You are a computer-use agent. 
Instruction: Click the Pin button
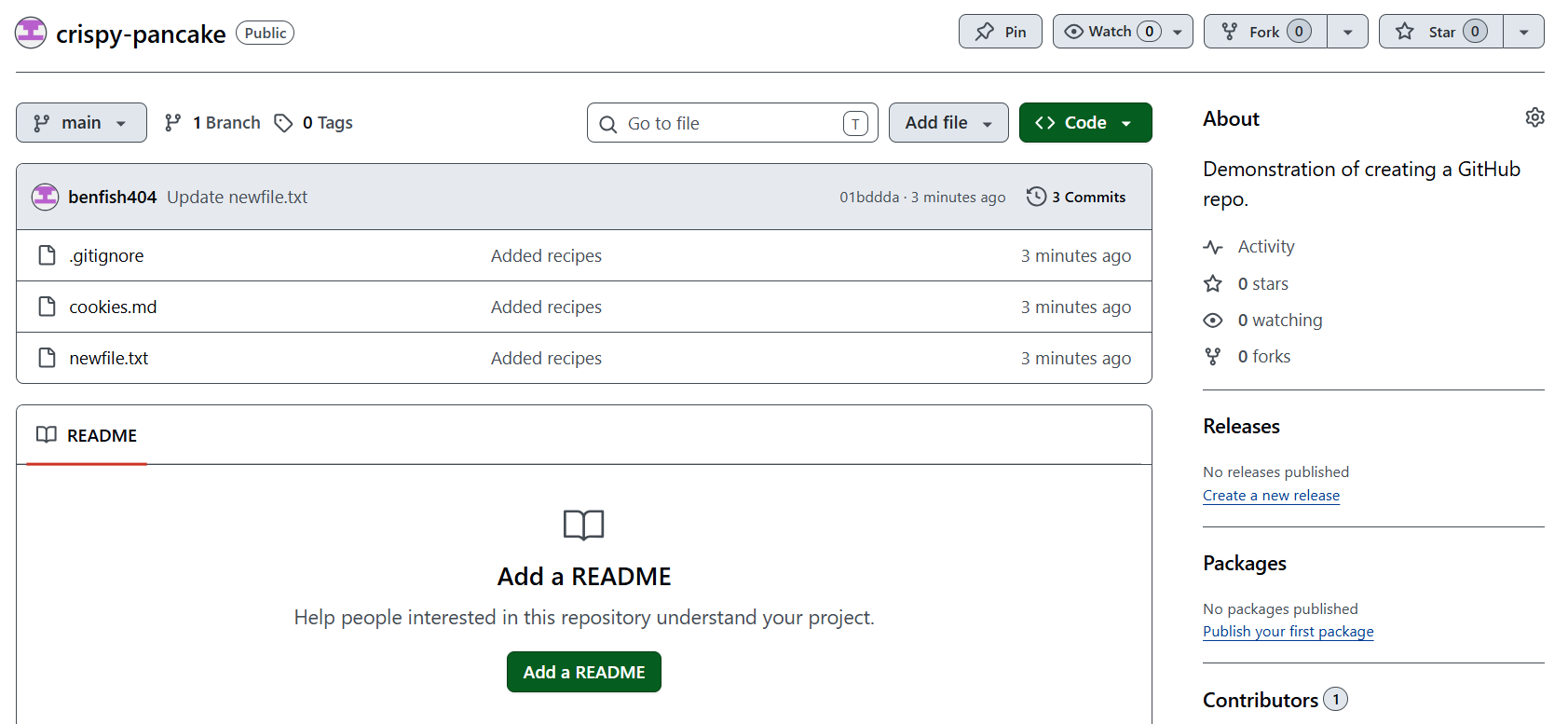tap(1000, 32)
